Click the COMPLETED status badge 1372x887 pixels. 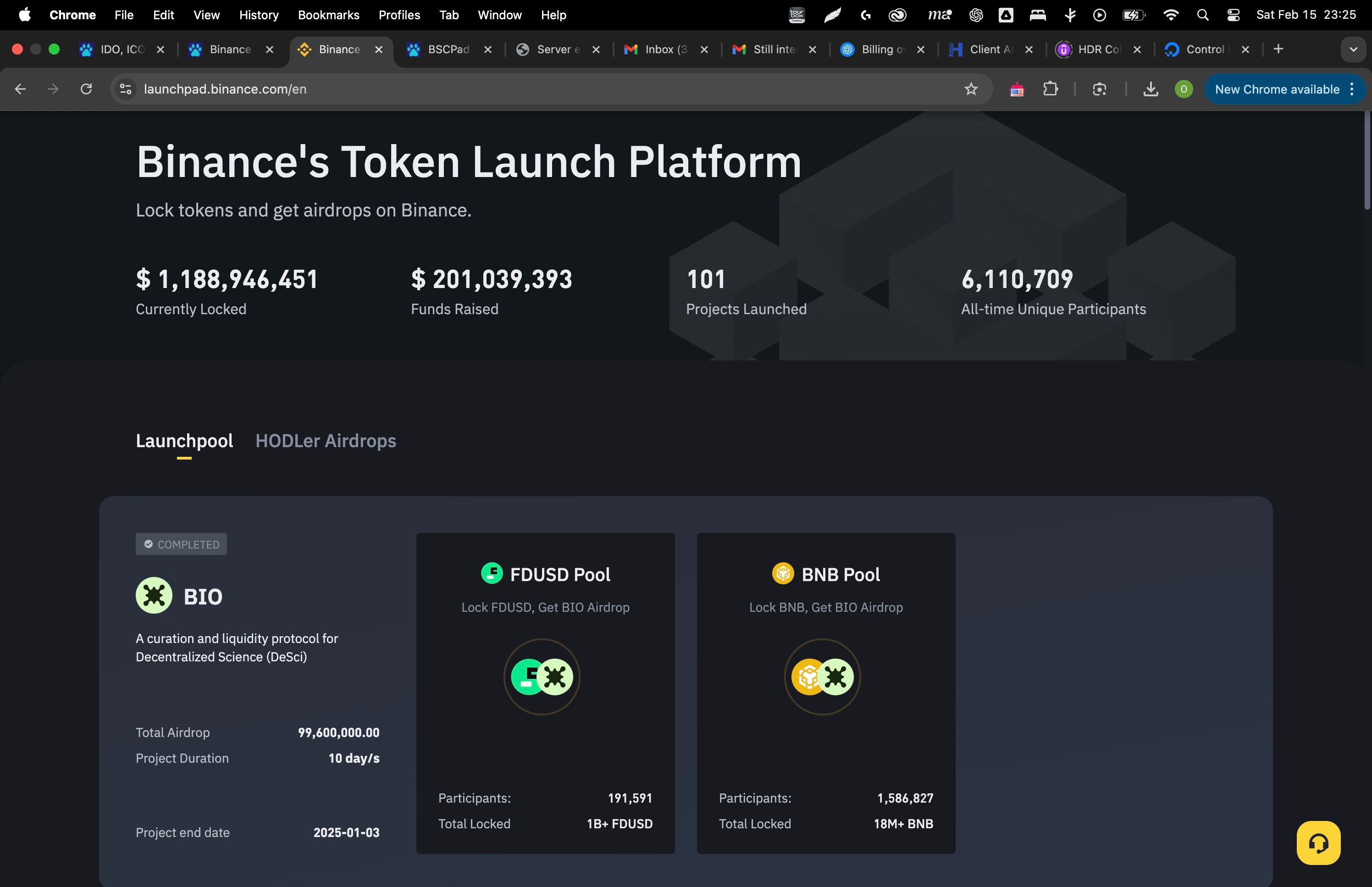tap(182, 544)
